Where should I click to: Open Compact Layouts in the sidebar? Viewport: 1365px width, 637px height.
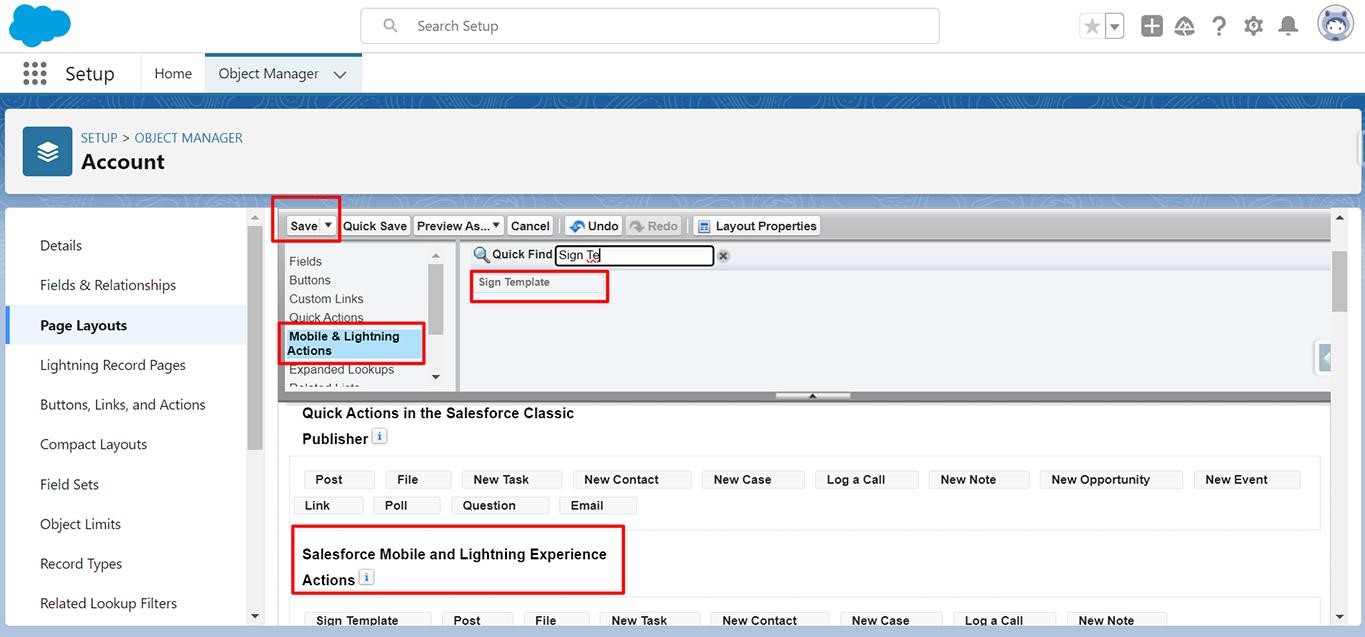94,444
